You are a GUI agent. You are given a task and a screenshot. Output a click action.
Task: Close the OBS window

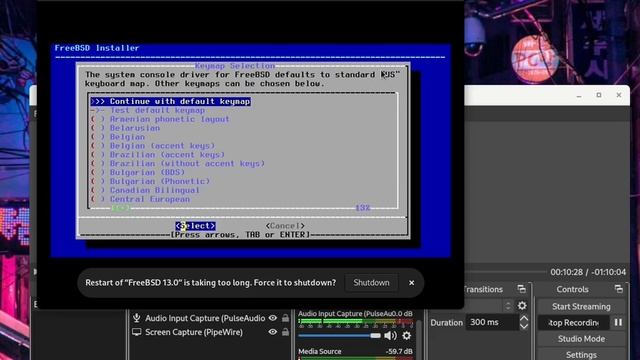pyautogui.click(x=619, y=95)
